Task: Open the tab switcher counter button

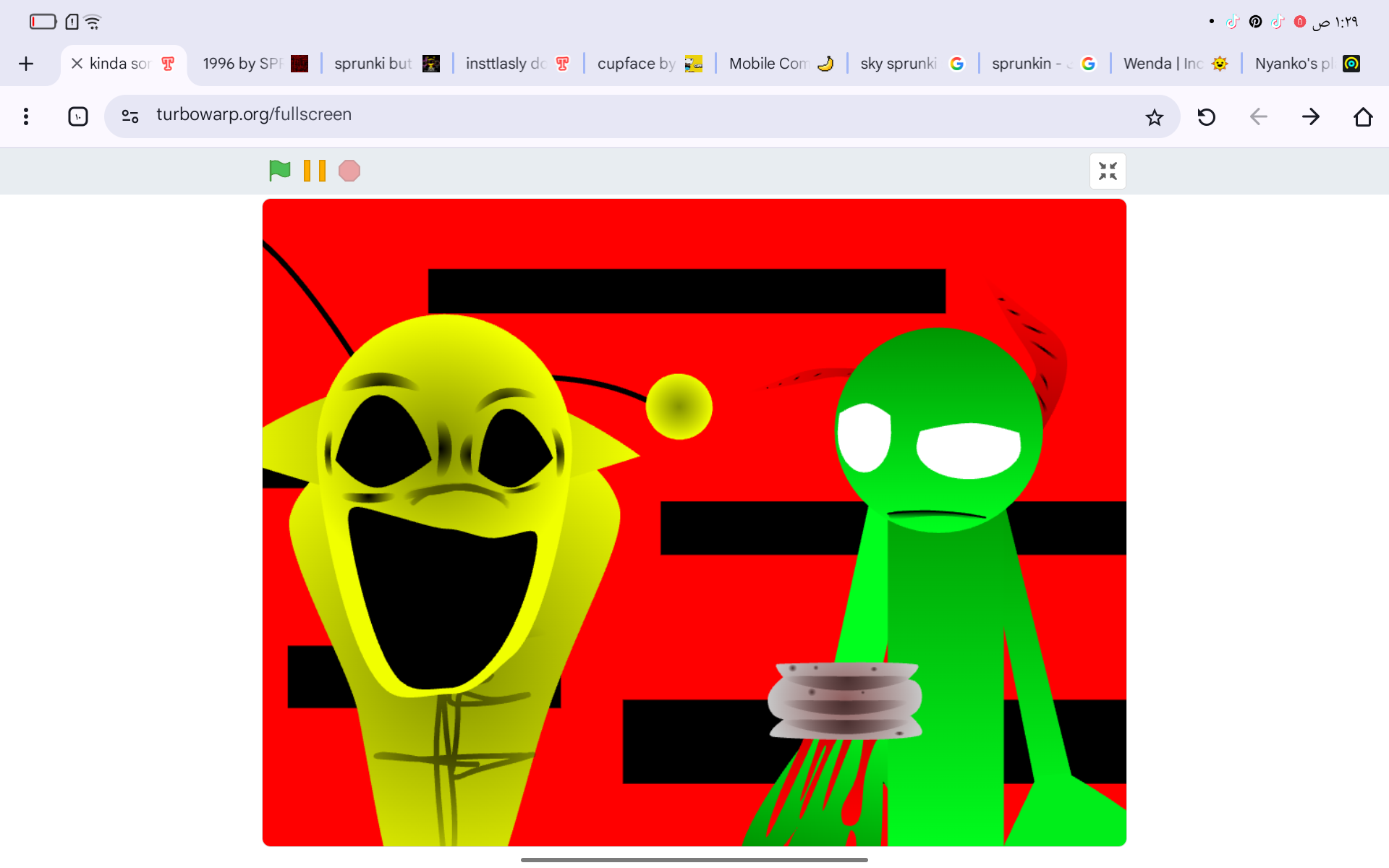Action: pyautogui.click(x=78, y=116)
